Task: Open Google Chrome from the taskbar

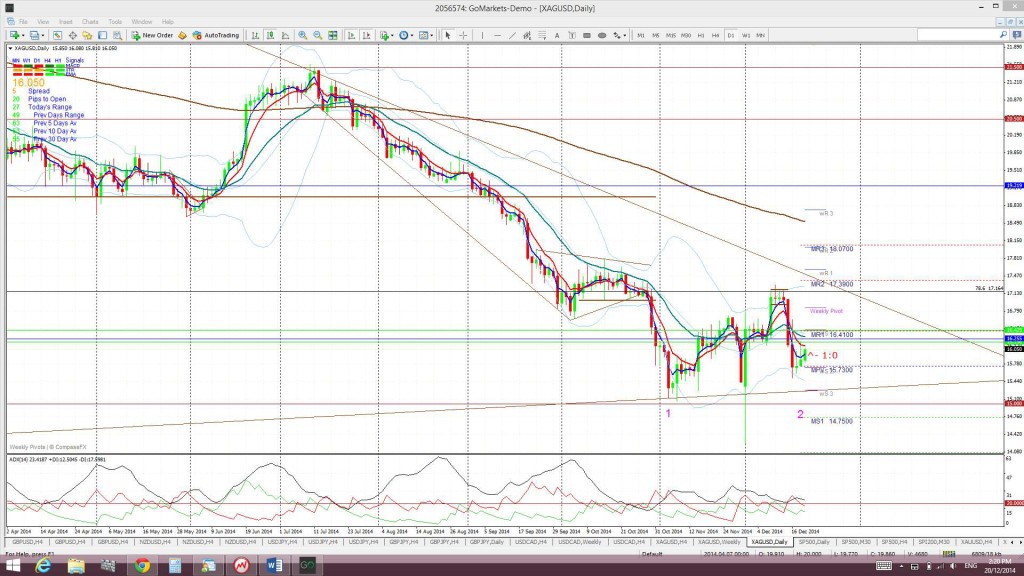Action: pyautogui.click(x=142, y=566)
